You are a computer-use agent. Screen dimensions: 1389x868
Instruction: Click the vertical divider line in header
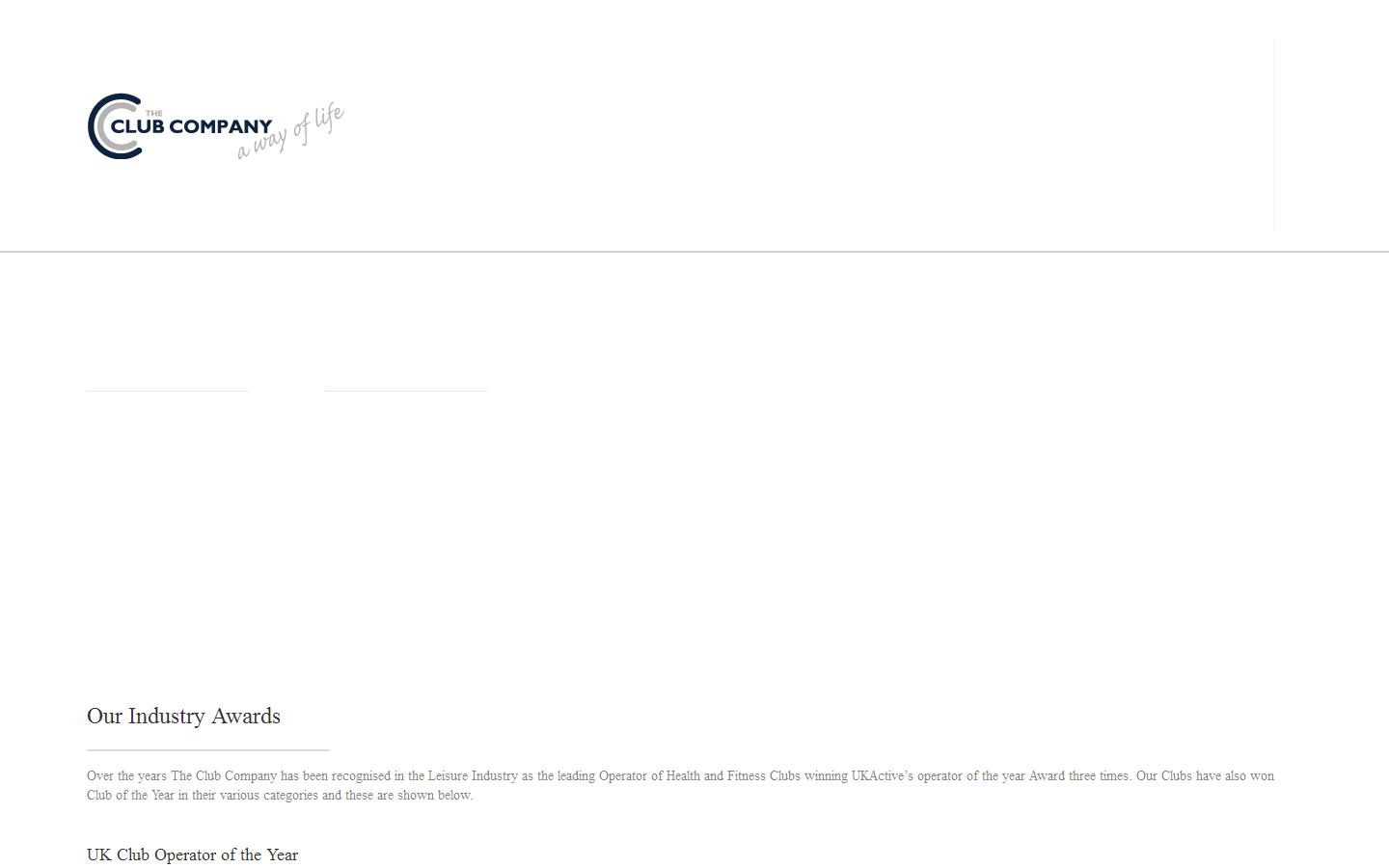(x=1274, y=135)
